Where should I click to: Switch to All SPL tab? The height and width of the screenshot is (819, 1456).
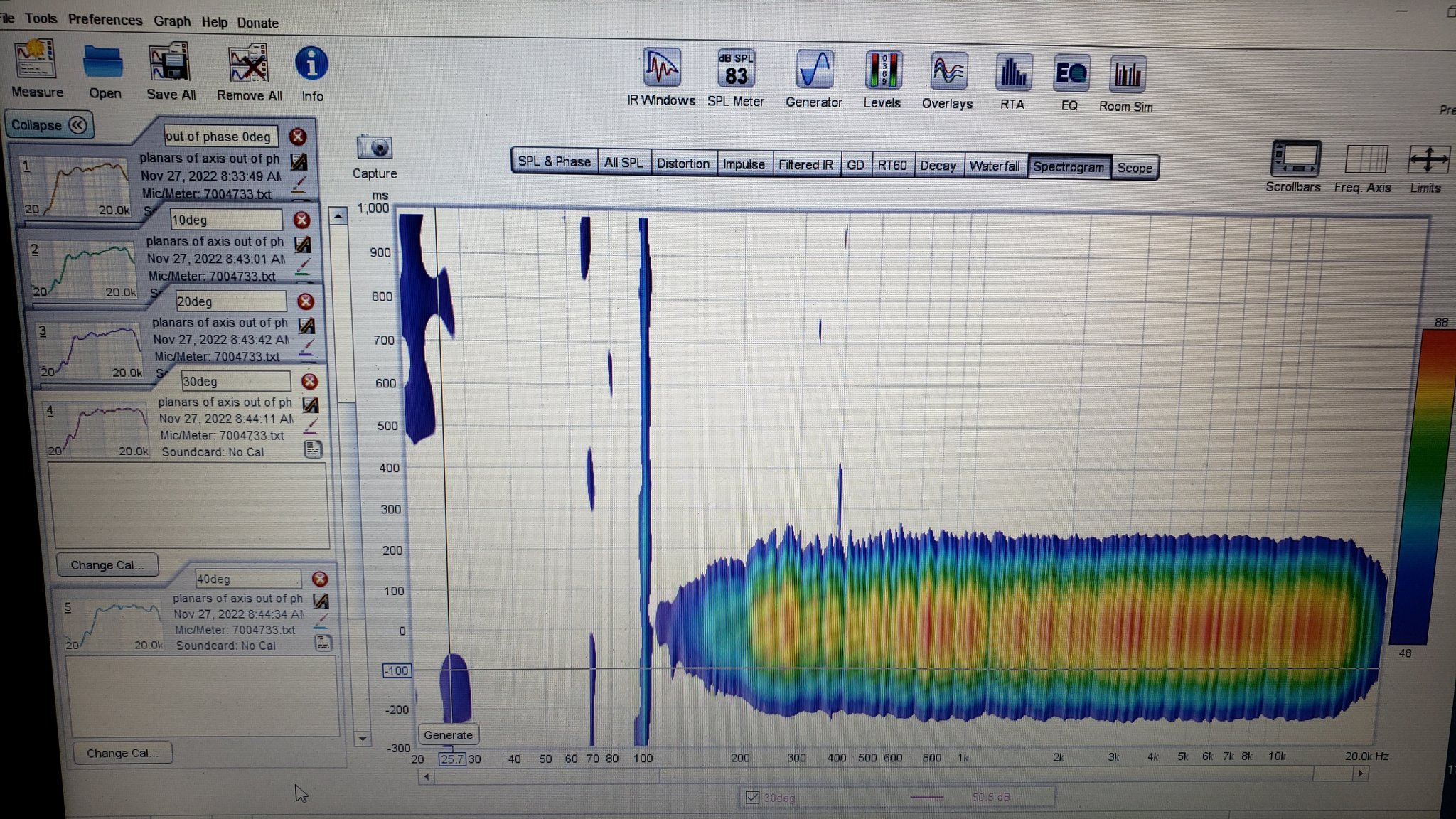623,163
